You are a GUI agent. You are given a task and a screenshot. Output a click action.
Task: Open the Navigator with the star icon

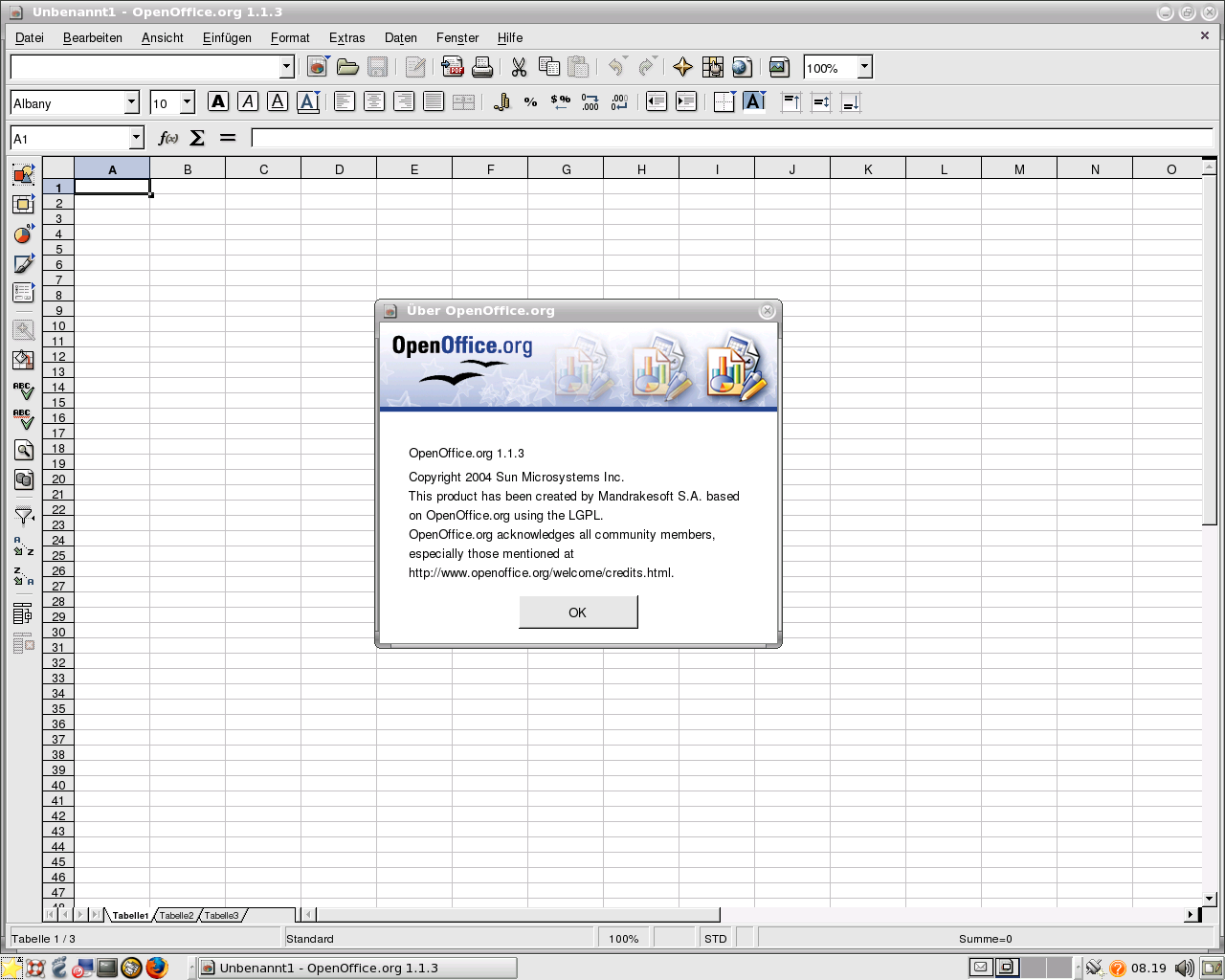coord(682,67)
